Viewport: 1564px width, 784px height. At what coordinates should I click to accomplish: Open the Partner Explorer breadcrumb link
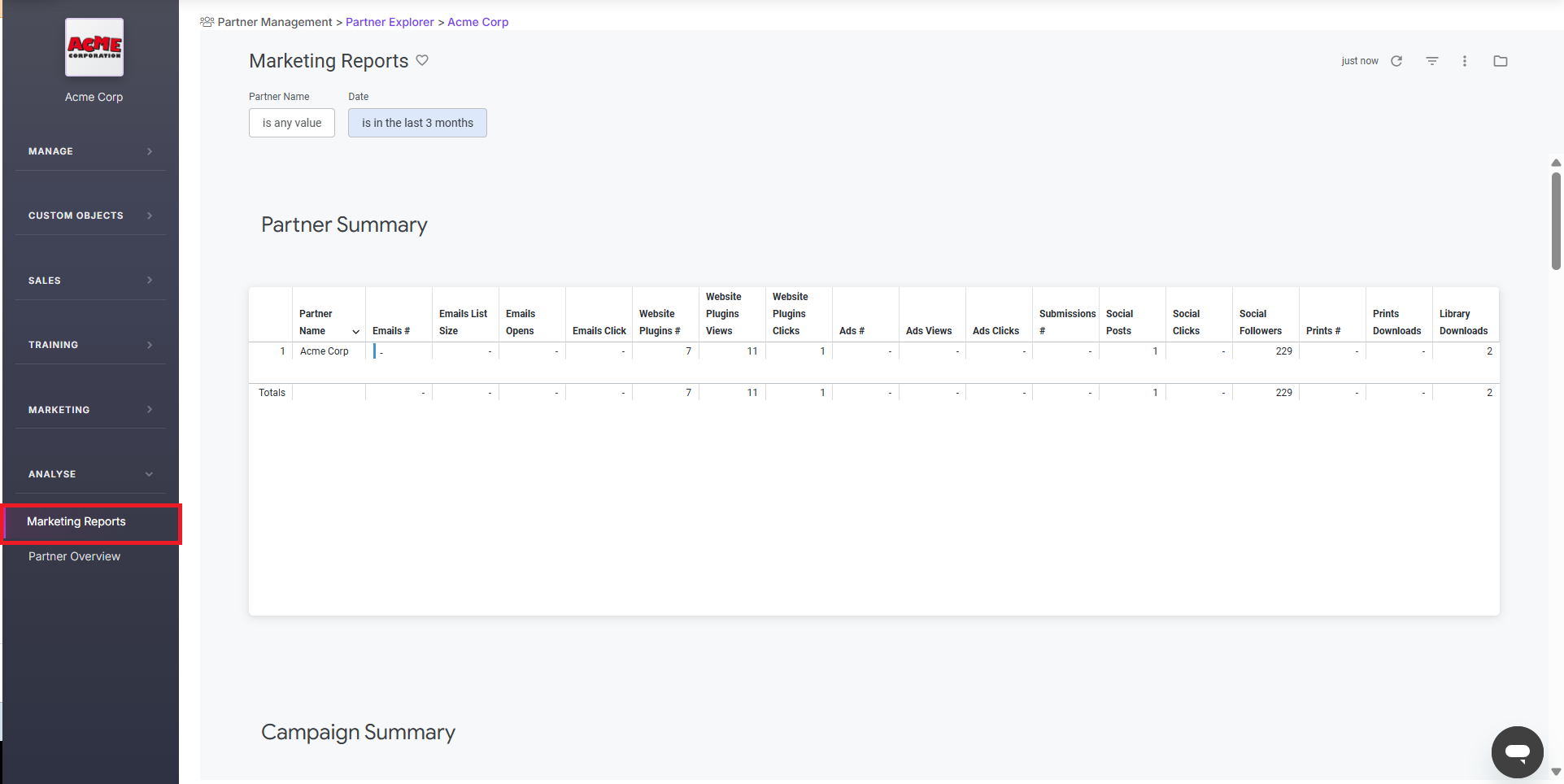[x=390, y=22]
